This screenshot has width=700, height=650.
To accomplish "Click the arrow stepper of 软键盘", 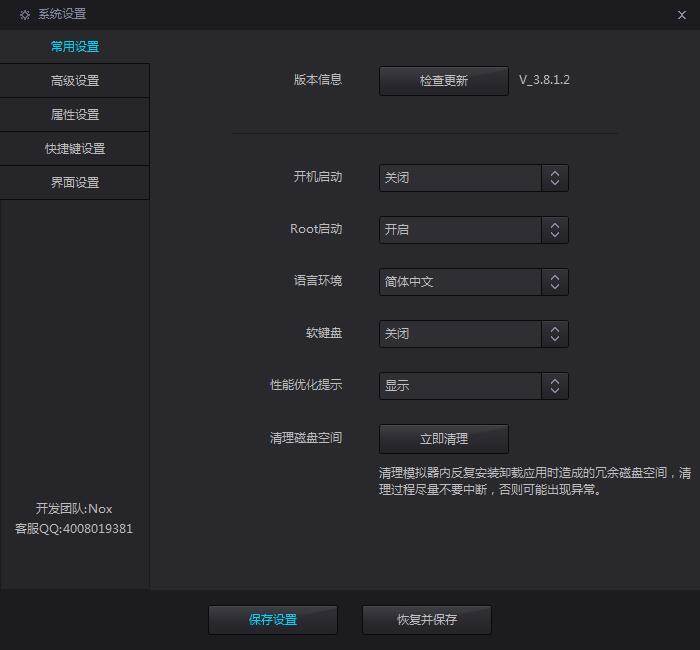I will pyautogui.click(x=555, y=334).
